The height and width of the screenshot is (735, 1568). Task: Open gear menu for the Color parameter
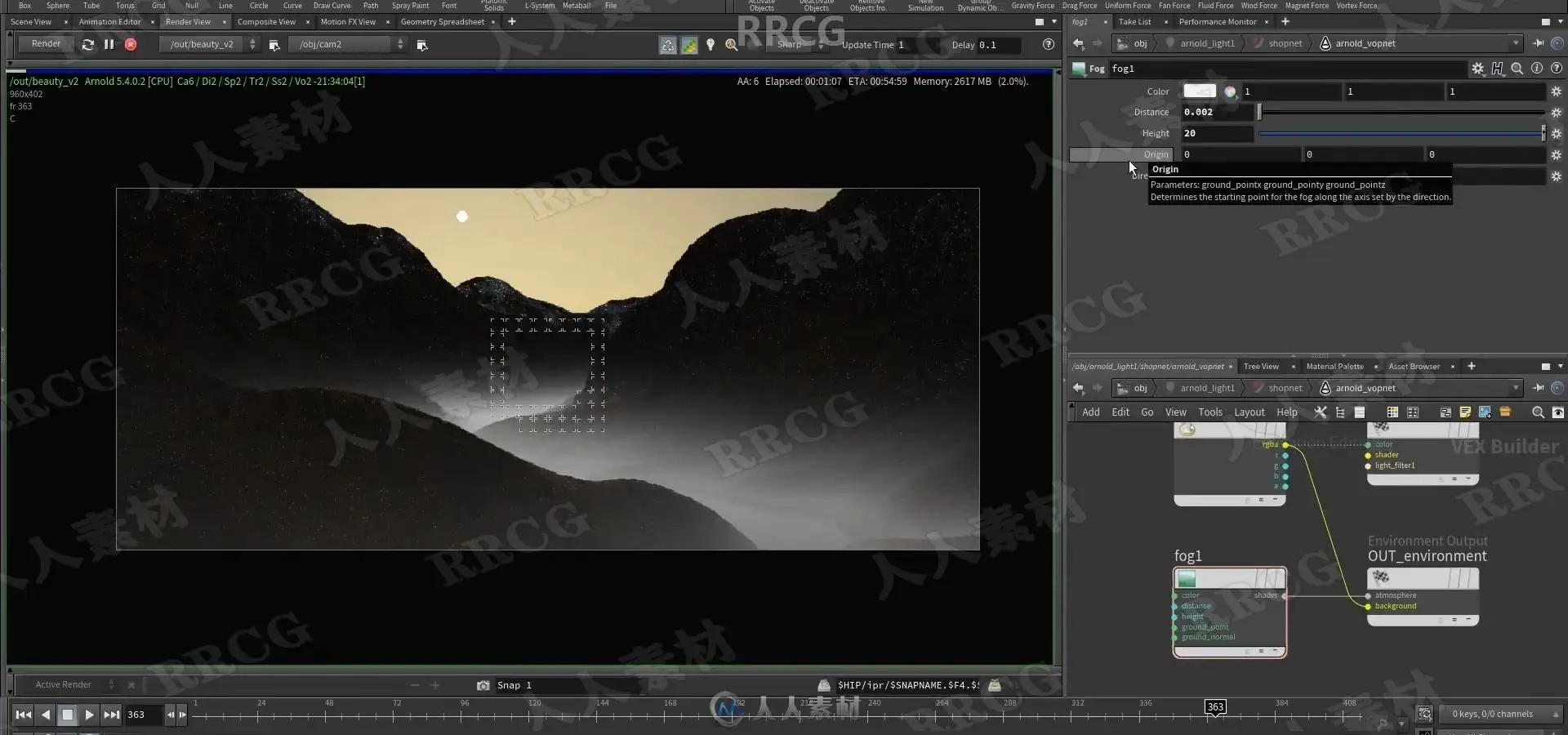point(1557,91)
